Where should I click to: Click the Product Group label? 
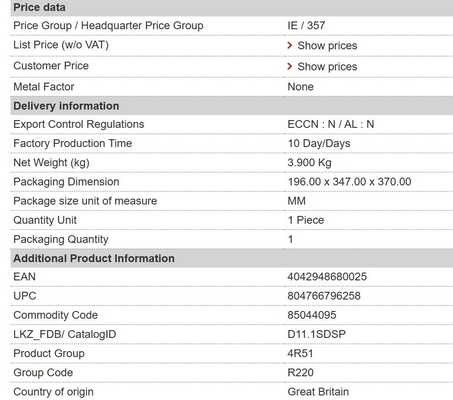(x=49, y=353)
